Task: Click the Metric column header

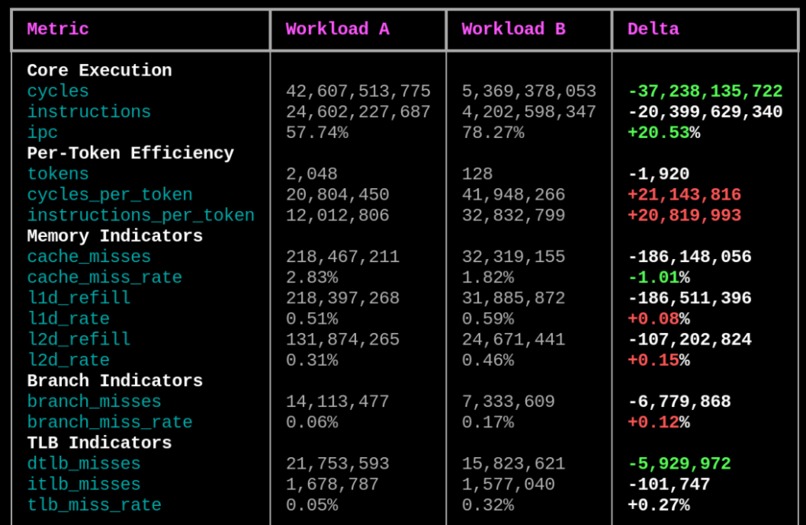Action: (x=58, y=29)
